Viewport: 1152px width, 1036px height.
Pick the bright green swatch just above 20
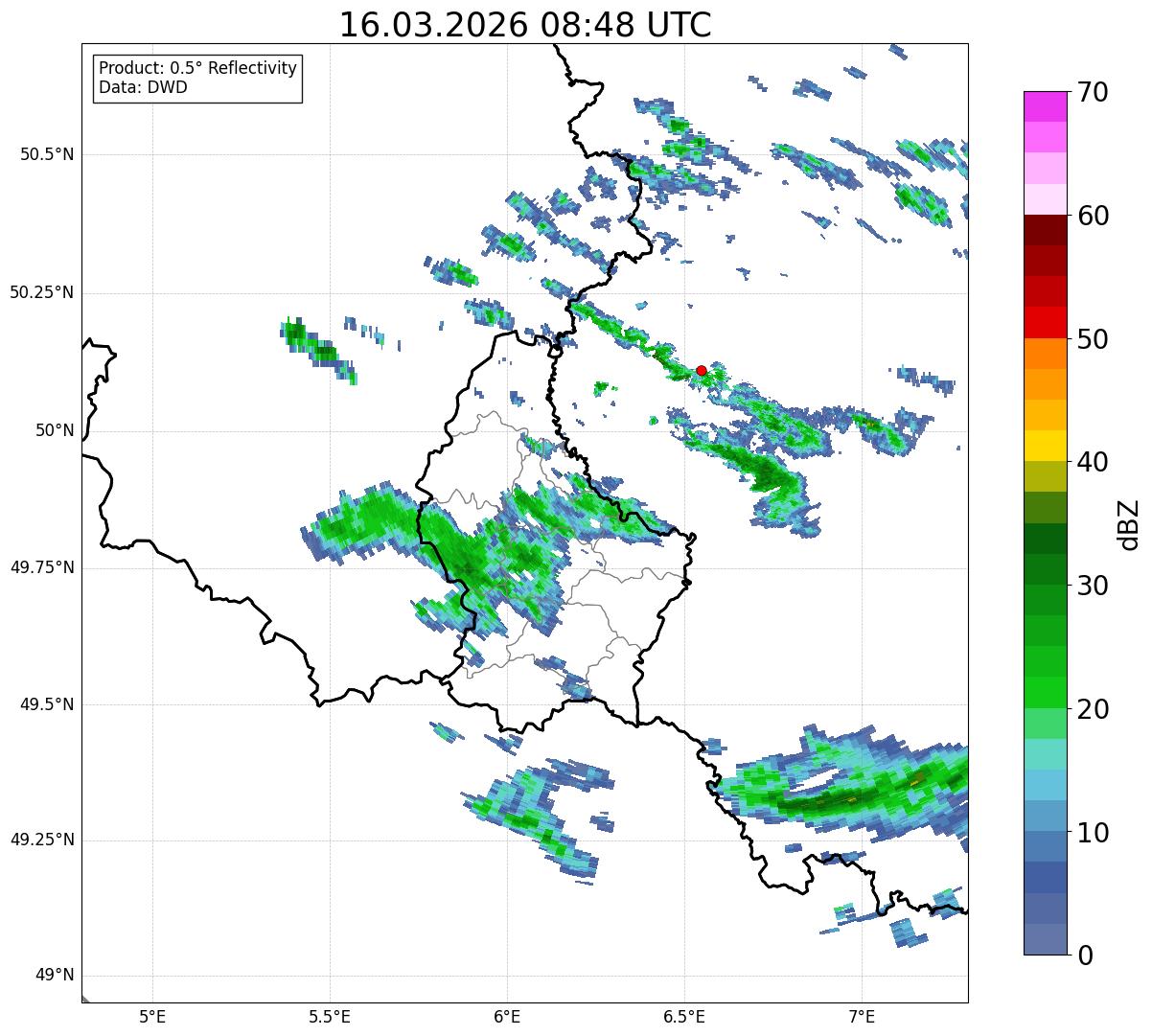pyautogui.click(x=1045, y=693)
